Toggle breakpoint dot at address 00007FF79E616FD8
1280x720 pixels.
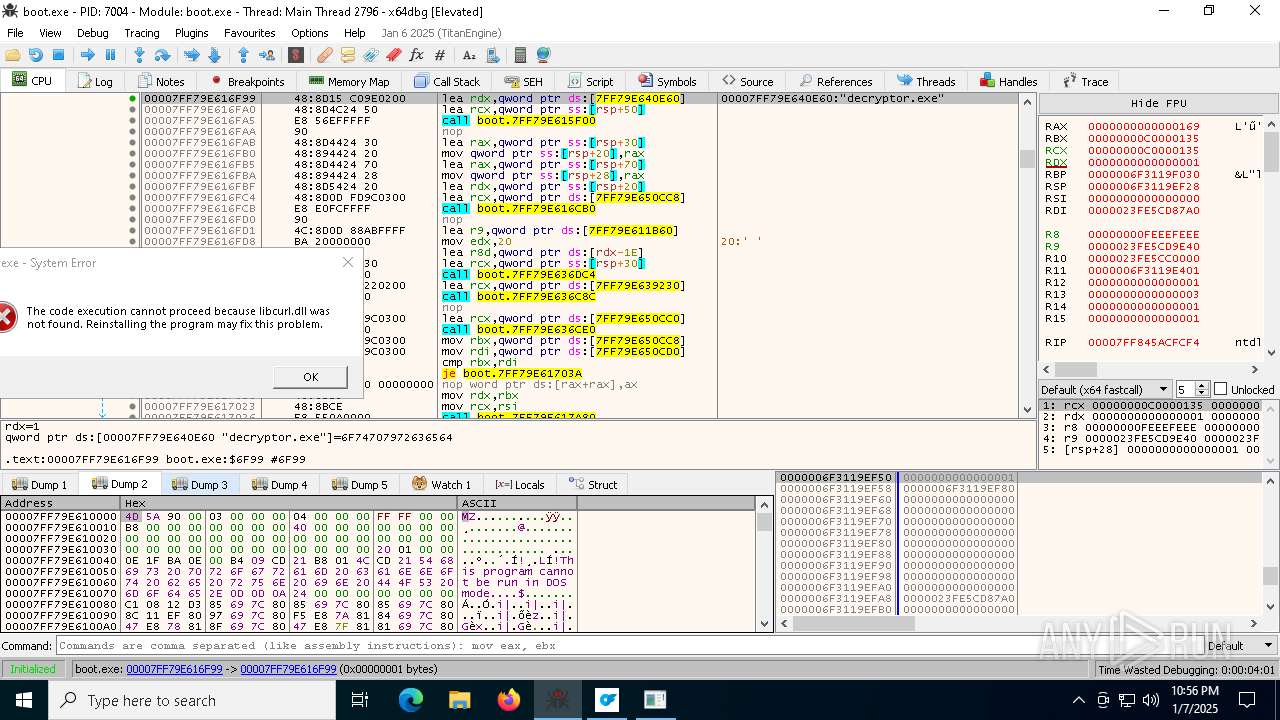click(132, 241)
